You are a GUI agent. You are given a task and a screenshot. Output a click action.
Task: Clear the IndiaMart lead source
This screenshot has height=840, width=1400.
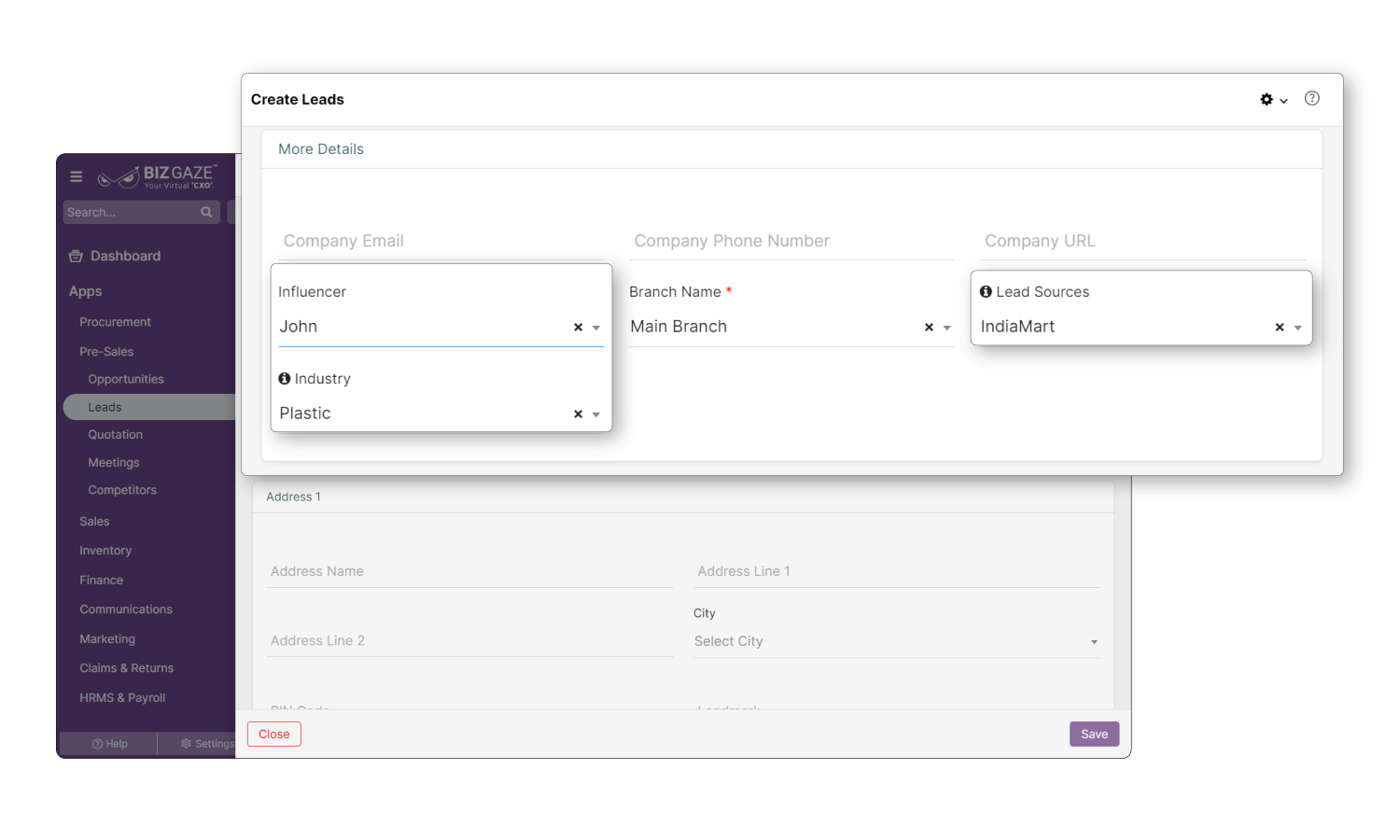1280,328
